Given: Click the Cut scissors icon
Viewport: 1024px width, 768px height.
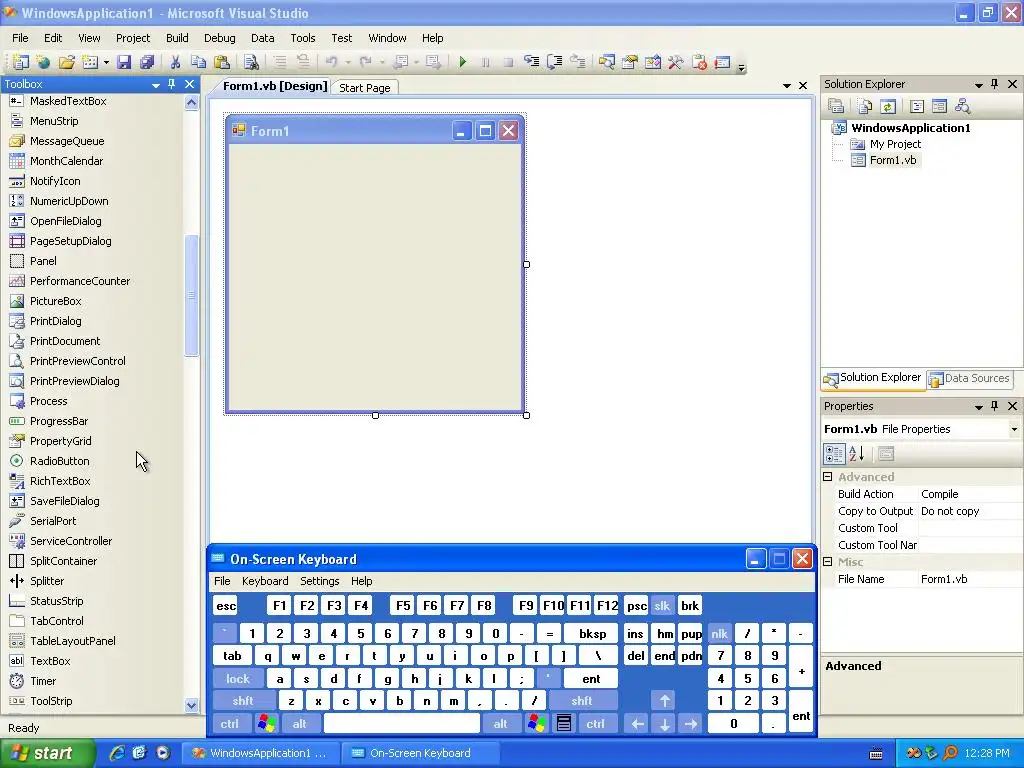Looking at the screenshot, I should (x=175, y=62).
